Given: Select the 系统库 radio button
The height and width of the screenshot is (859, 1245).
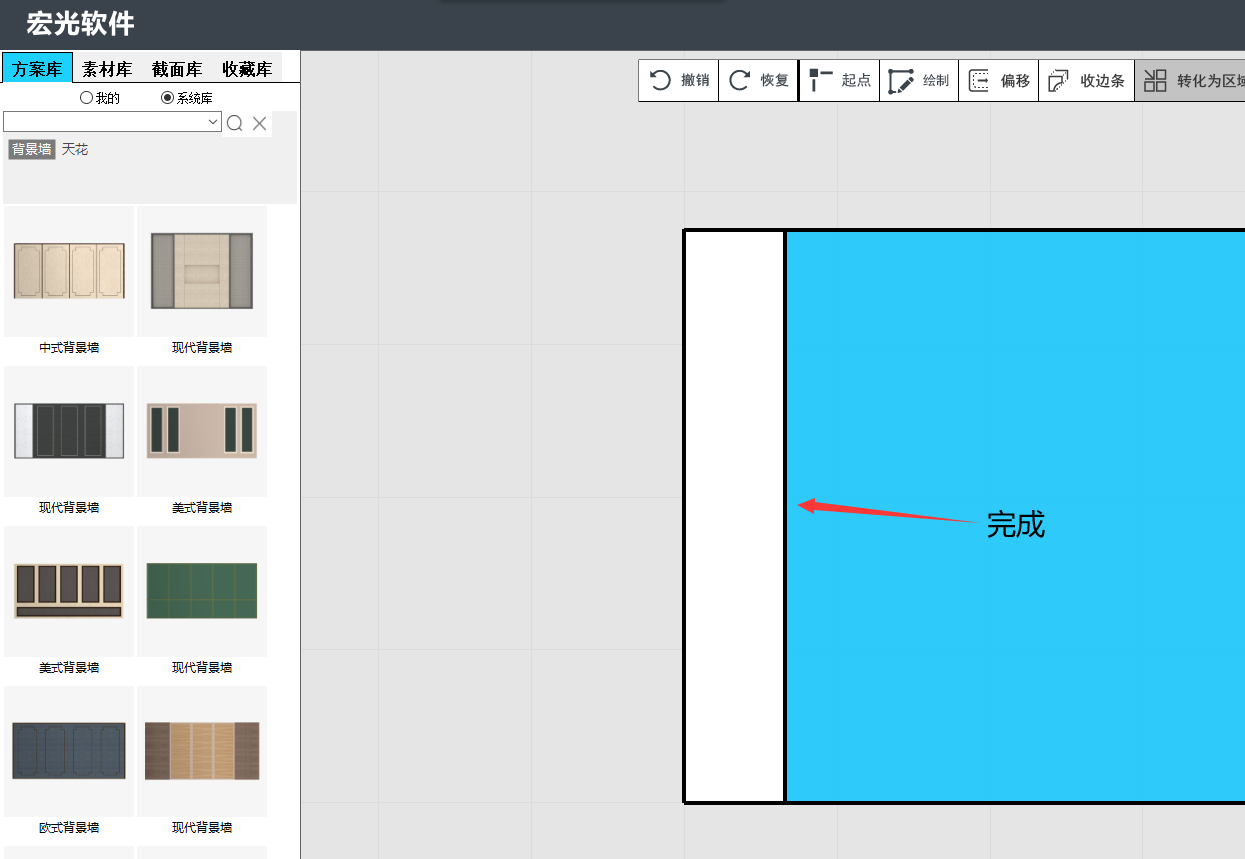Looking at the screenshot, I should point(167,98).
